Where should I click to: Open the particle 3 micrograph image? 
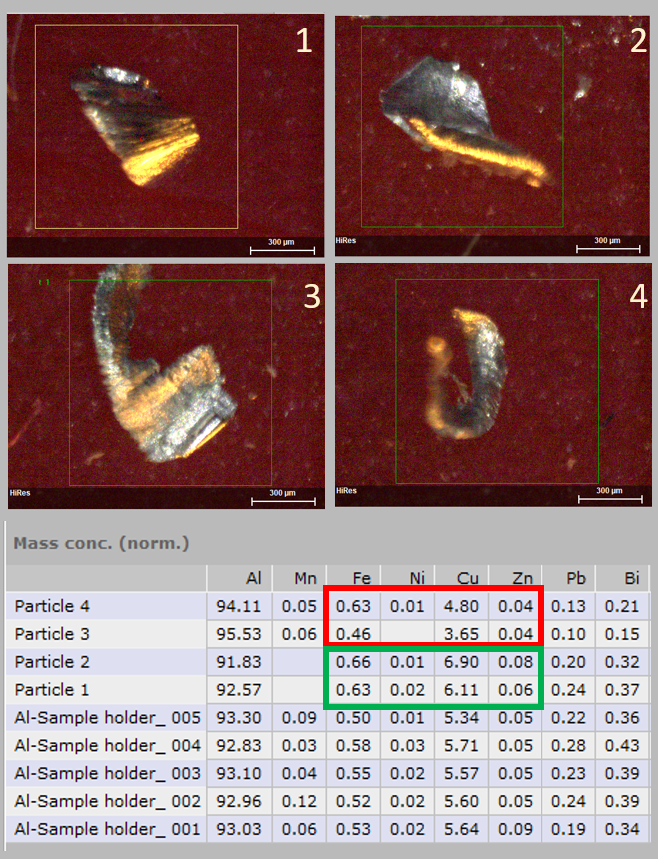point(165,385)
